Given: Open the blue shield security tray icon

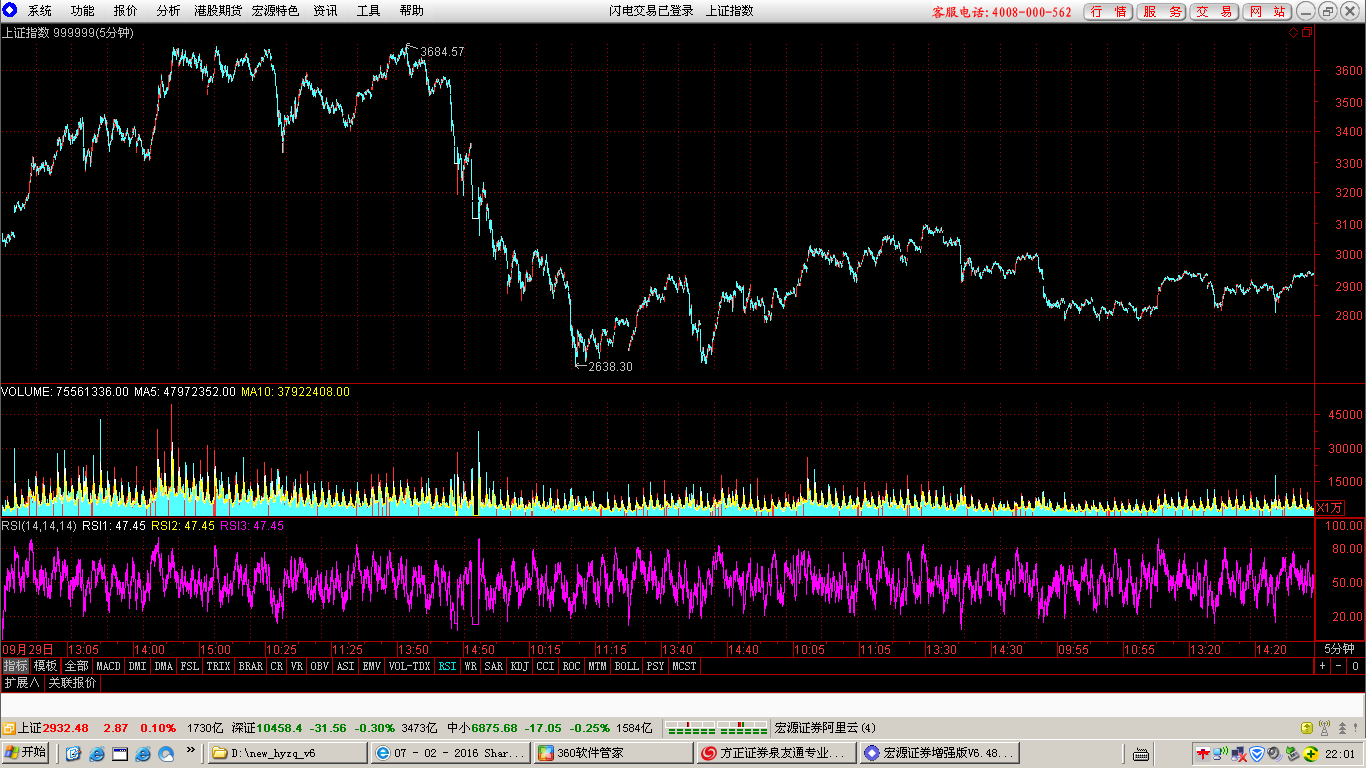Looking at the screenshot, I should click(x=1257, y=753).
